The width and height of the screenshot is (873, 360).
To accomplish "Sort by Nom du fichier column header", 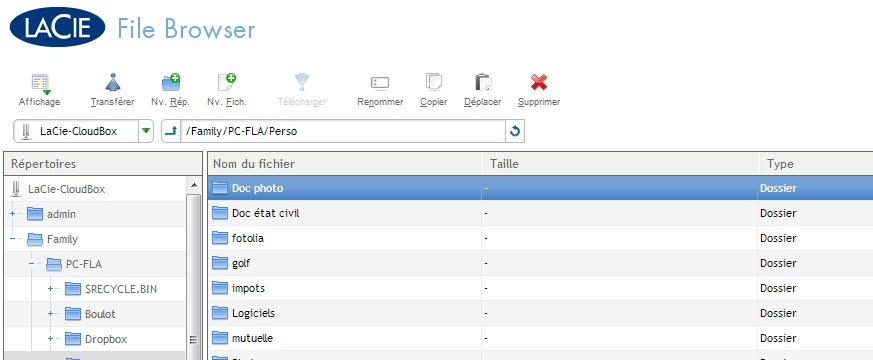I will click(345, 164).
